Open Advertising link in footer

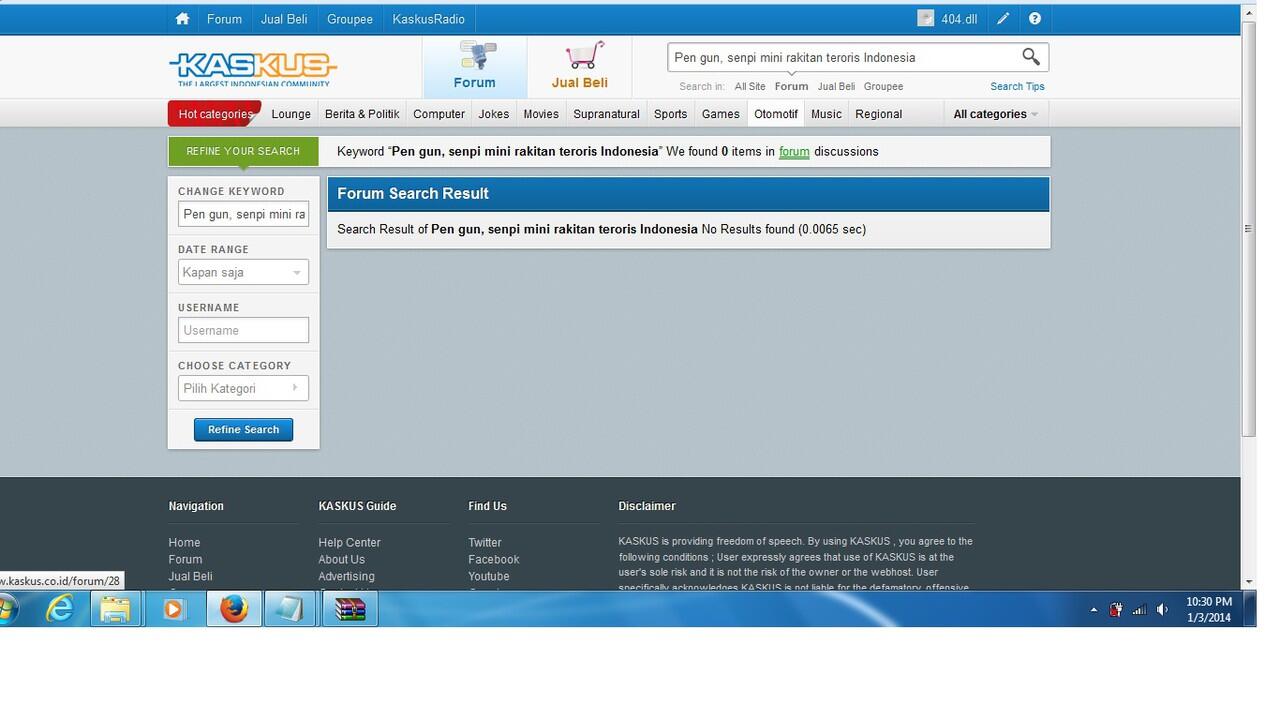point(346,577)
